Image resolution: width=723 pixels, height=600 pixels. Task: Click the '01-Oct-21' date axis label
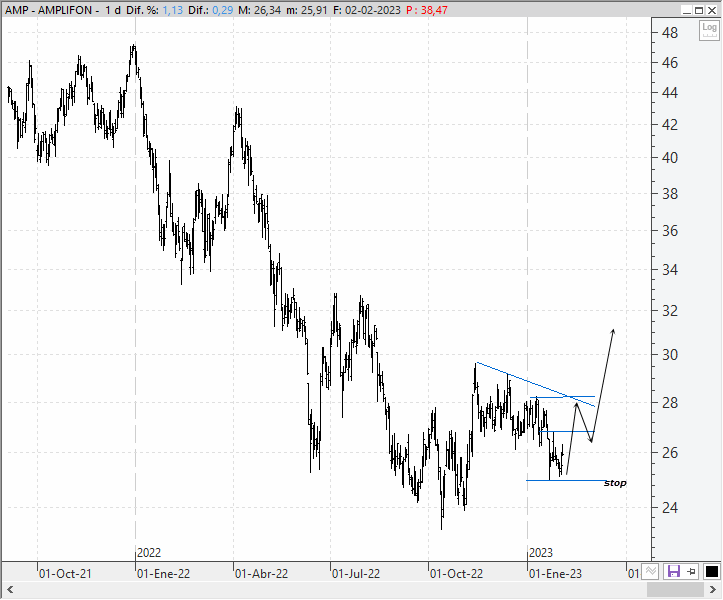(x=65, y=574)
